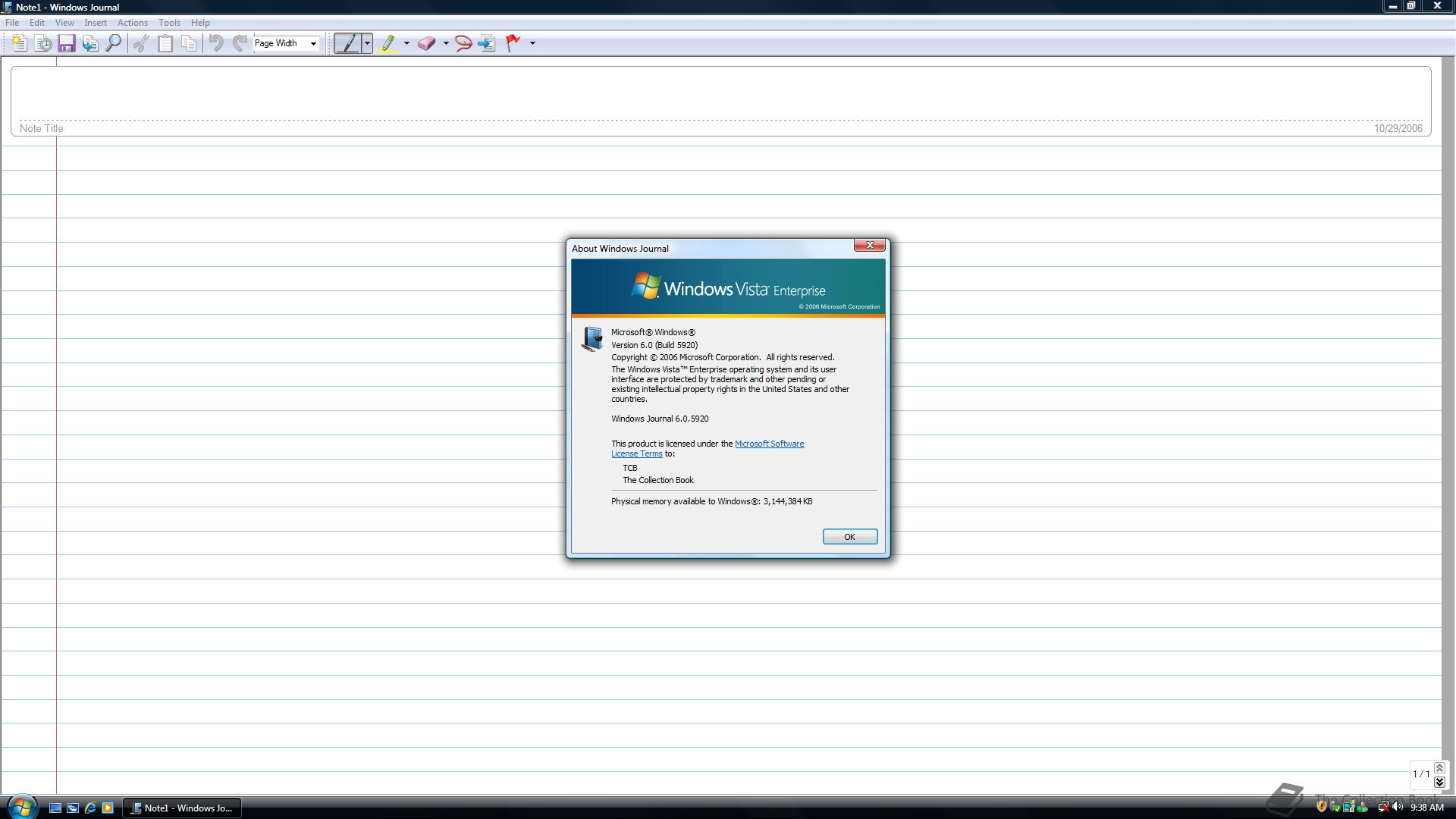Select the Eraser tool
The width and height of the screenshot is (1456, 819).
point(427,43)
